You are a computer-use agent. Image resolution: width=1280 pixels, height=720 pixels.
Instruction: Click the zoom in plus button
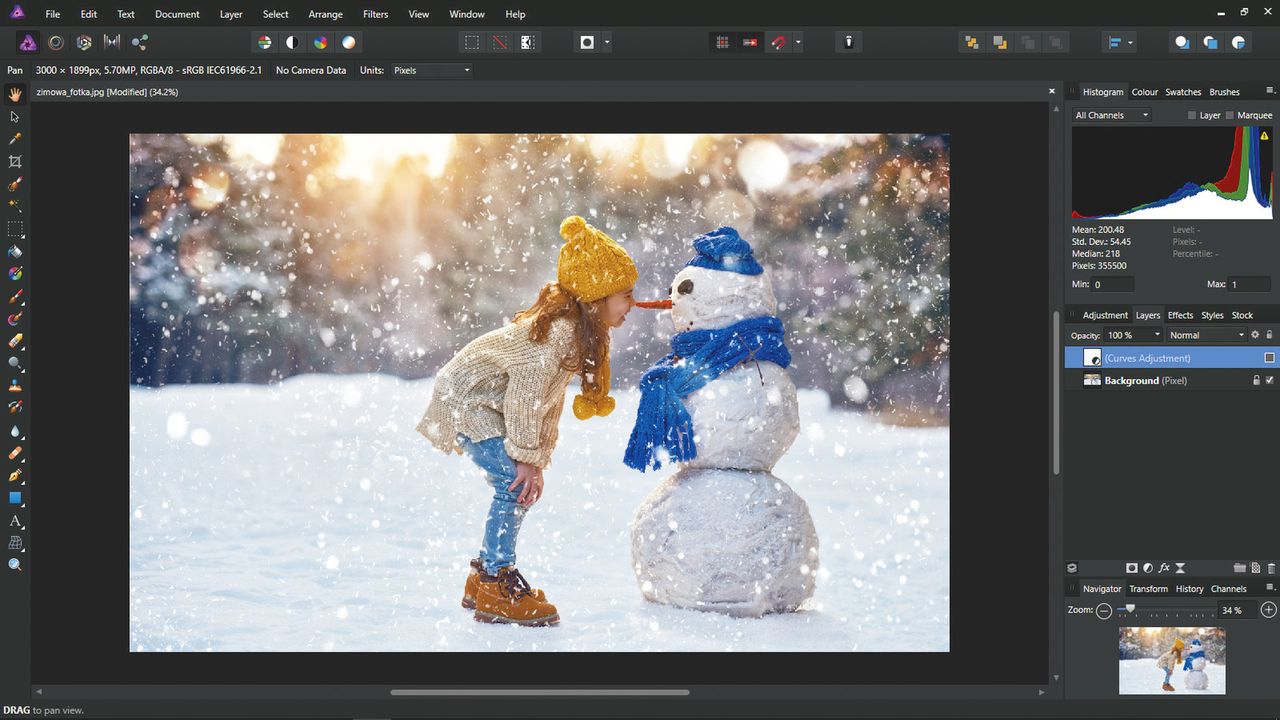point(1269,610)
